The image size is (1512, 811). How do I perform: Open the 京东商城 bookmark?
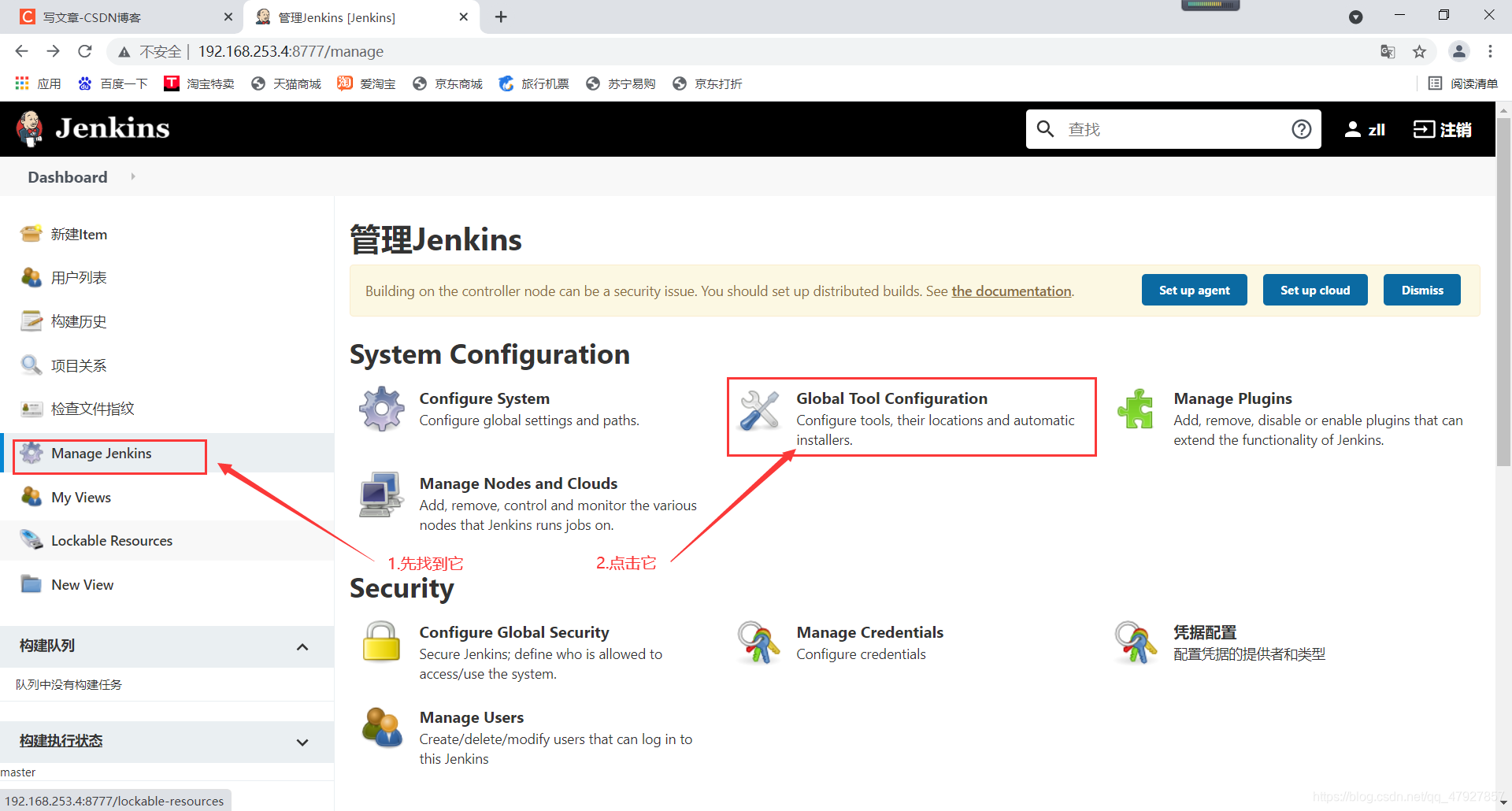447,83
